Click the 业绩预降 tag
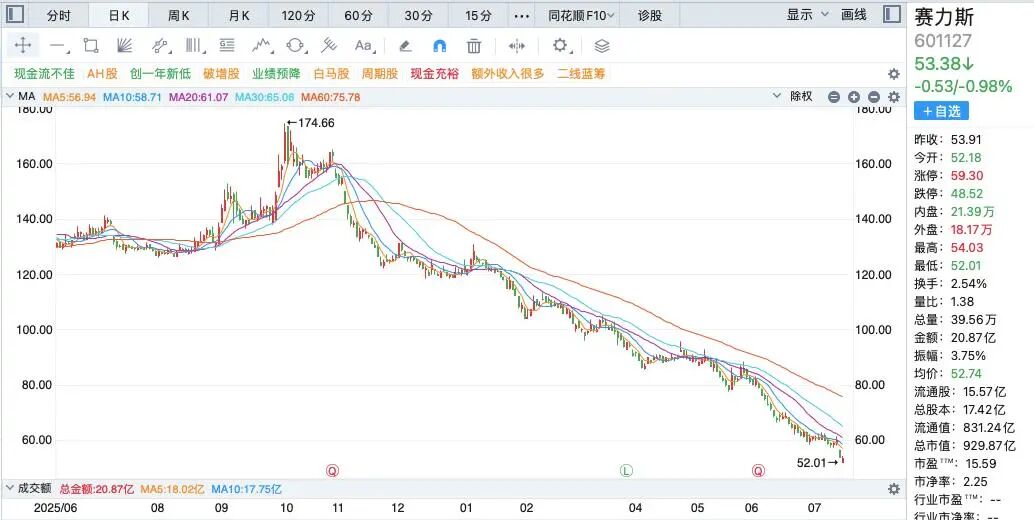 coord(276,74)
